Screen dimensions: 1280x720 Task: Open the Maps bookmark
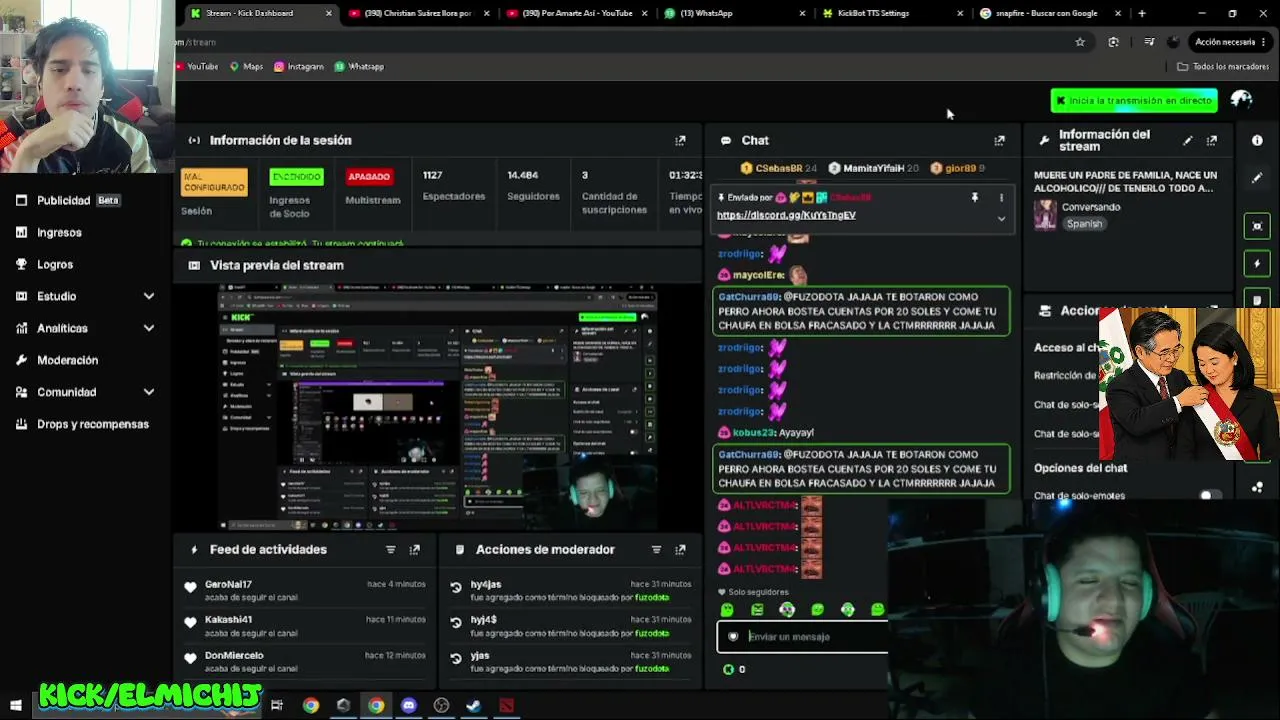(x=246, y=66)
